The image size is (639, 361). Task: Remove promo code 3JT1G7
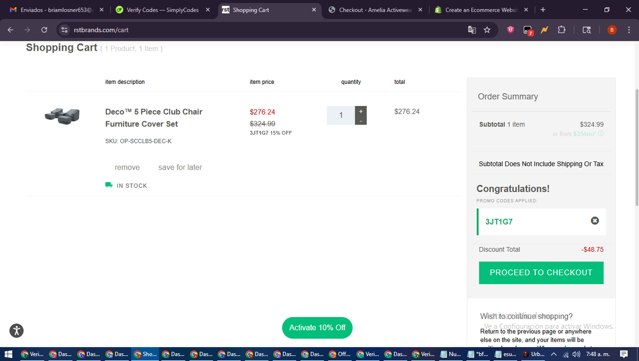pos(595,220)
